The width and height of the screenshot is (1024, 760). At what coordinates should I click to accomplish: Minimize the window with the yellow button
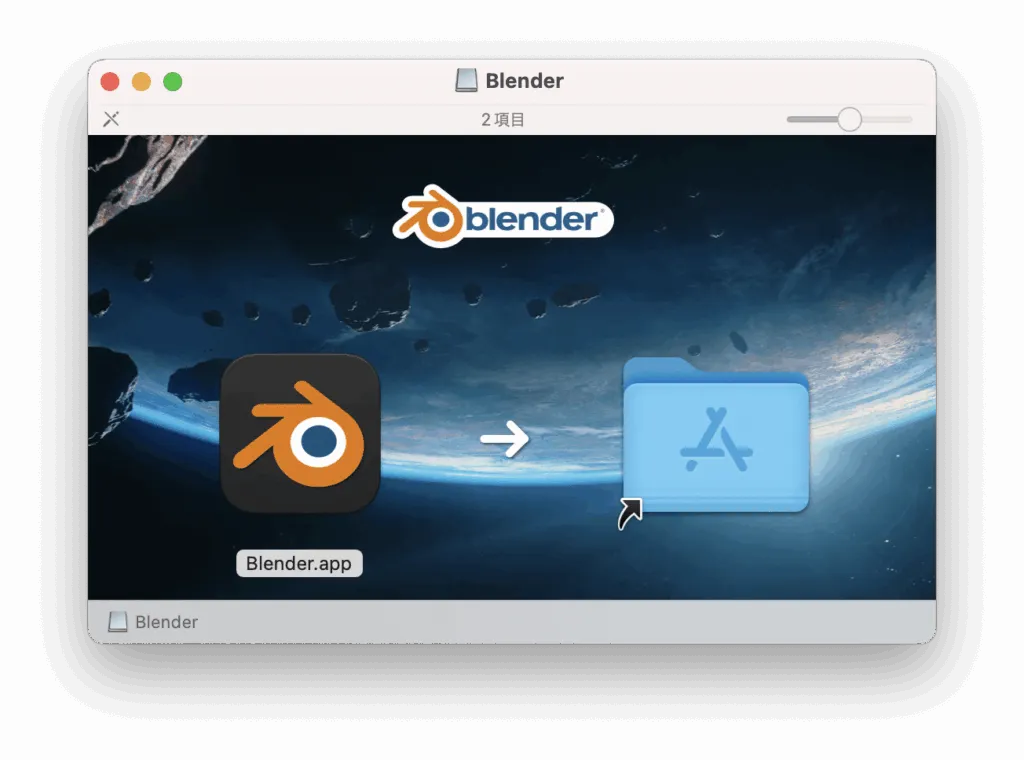tap(141, 82)
